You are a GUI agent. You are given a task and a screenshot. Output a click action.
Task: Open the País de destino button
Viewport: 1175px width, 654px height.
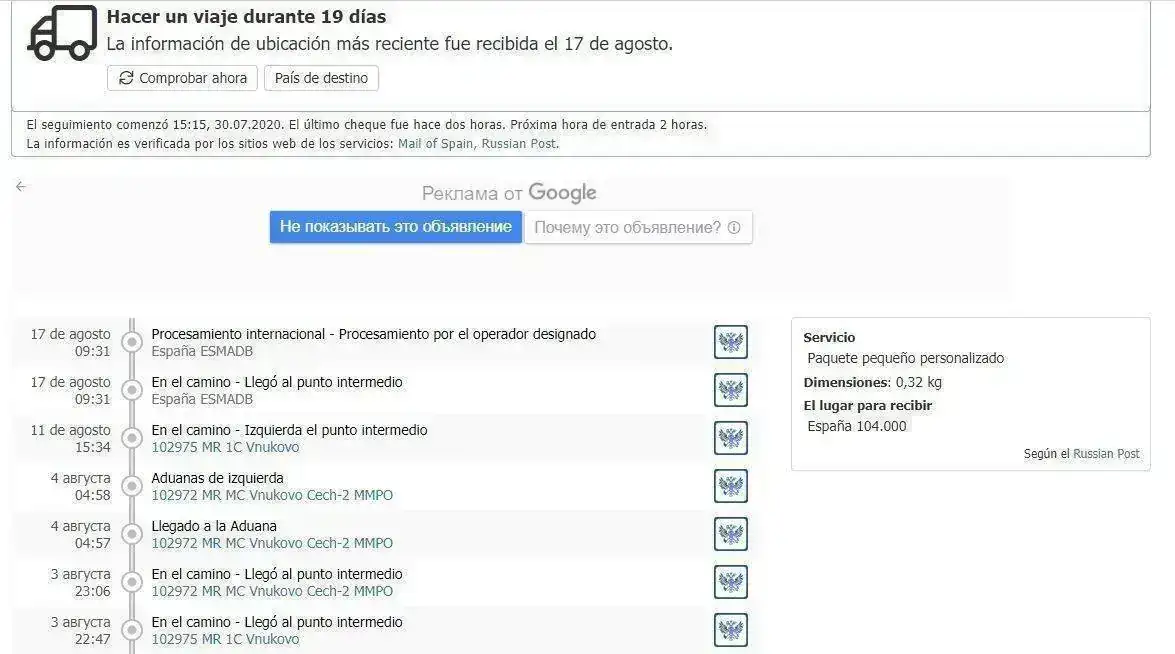321,78
